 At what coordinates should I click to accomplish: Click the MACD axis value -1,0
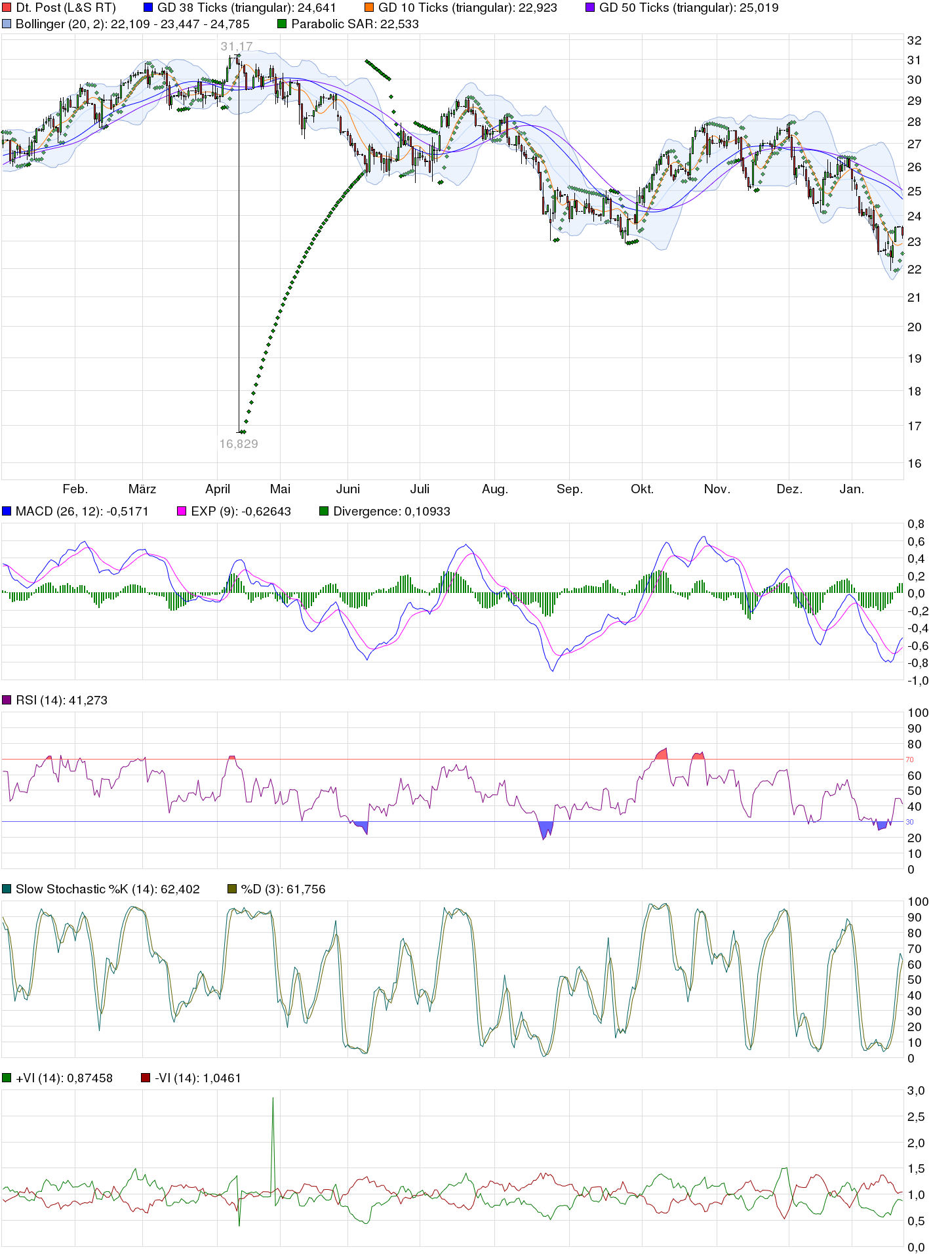[917, 680]
